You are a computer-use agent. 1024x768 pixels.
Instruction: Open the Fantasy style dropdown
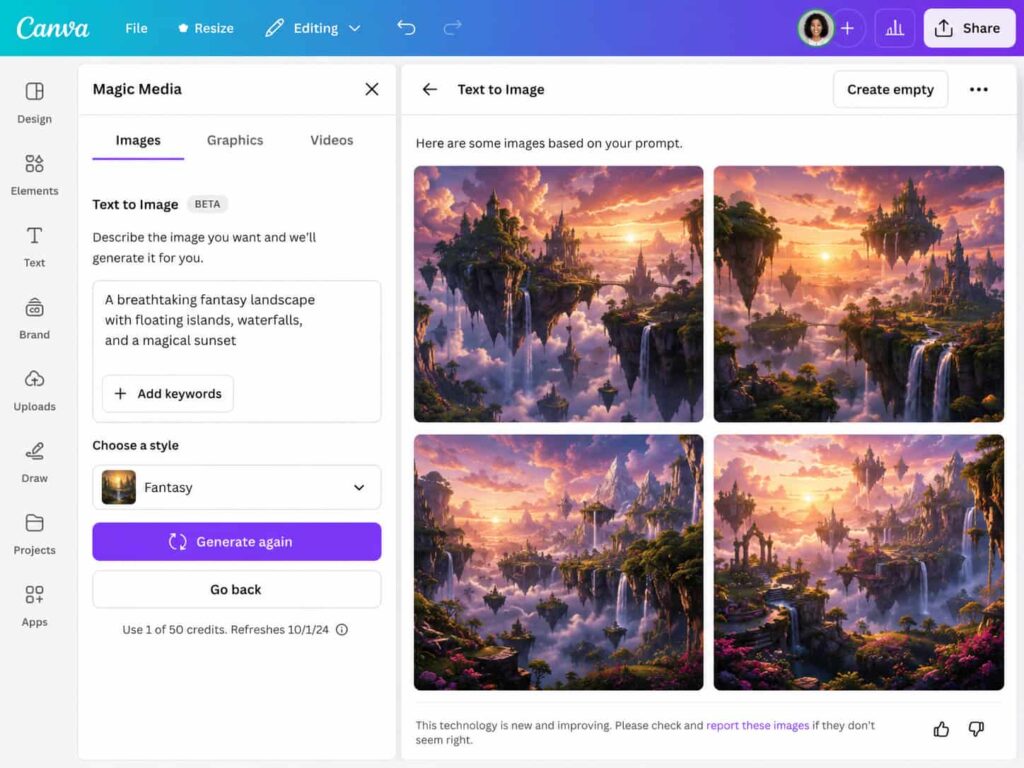(x=236, y=487)
